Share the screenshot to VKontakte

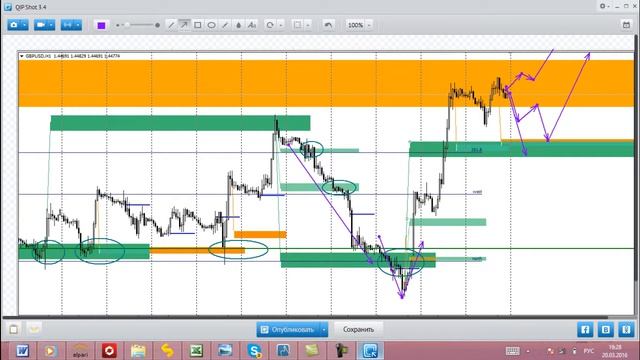click(606, 329)
